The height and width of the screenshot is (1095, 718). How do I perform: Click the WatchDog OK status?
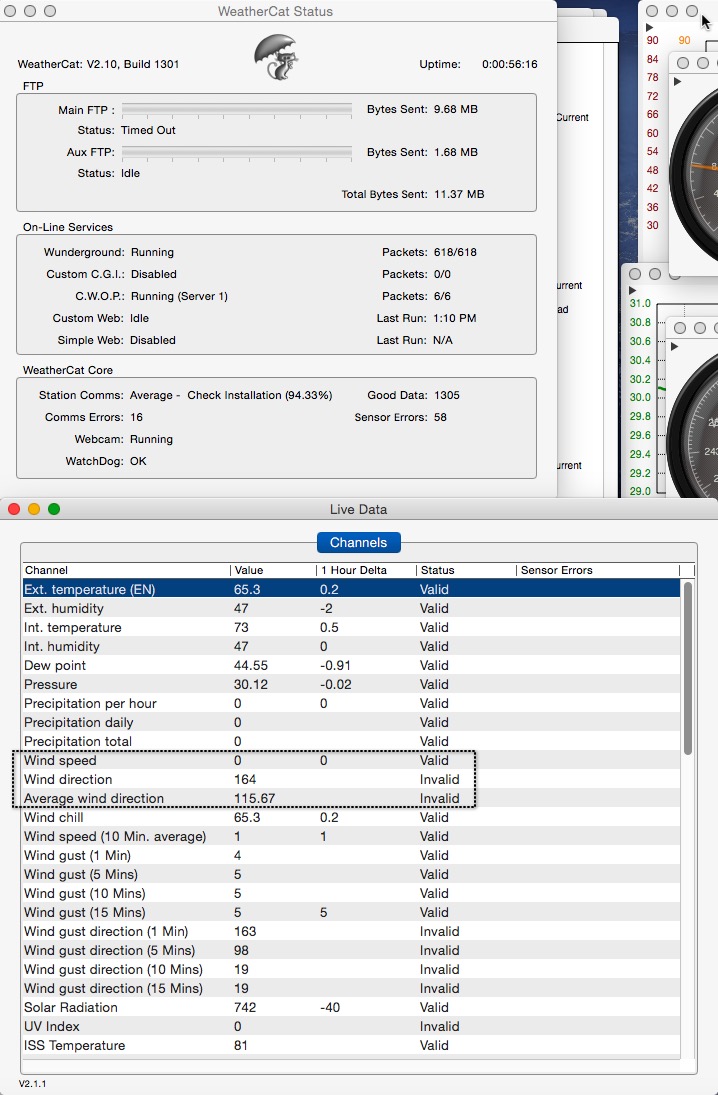click(138, 461)
